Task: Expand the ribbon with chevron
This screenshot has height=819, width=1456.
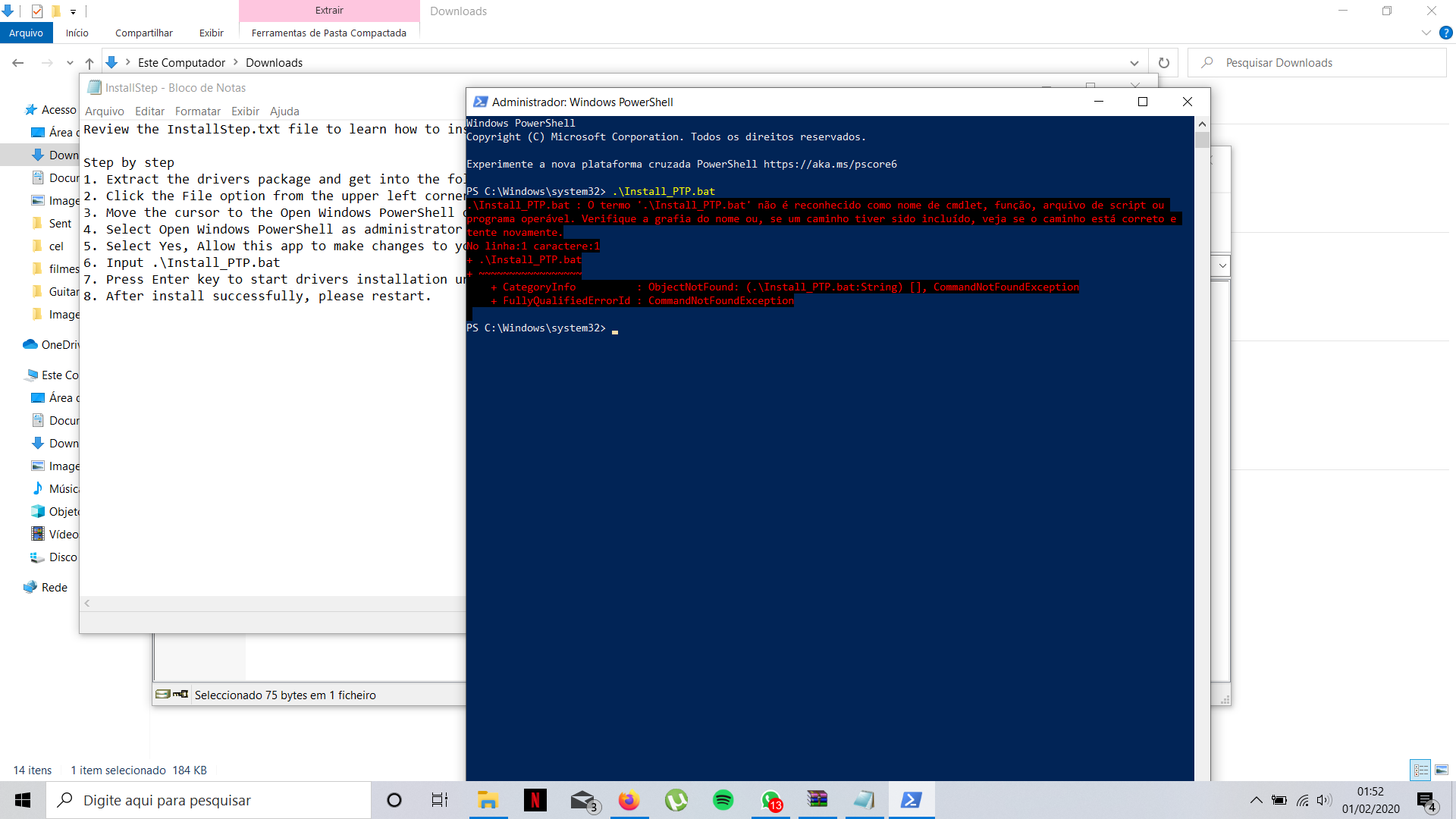Action: pos(1426,33)
